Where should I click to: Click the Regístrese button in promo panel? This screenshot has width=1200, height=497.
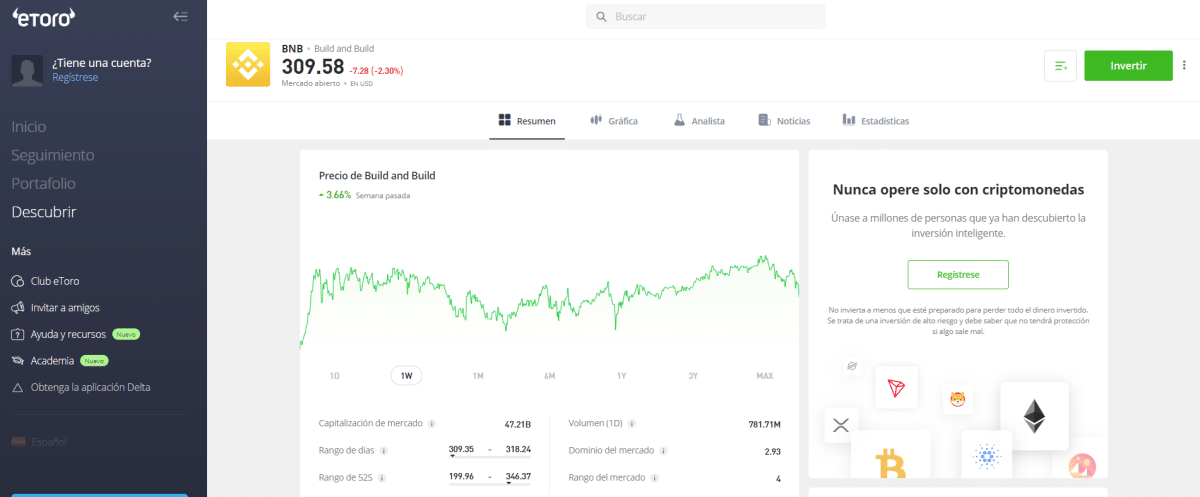tap(957, 274)
